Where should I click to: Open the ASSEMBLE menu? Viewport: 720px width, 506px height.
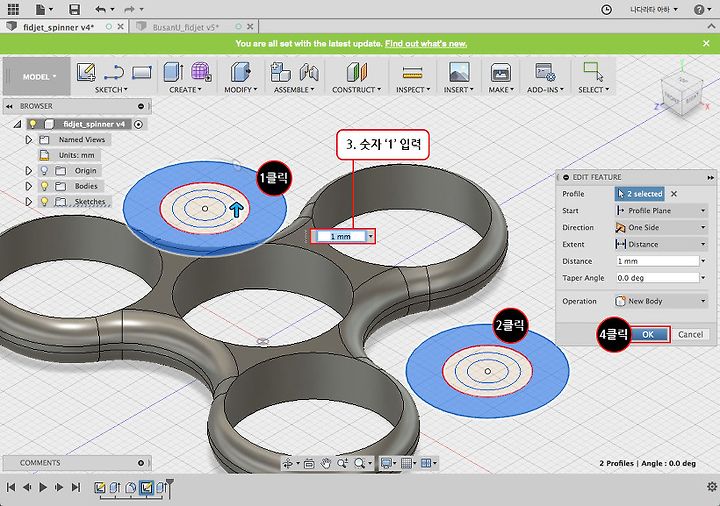click(x=294, y=90)
